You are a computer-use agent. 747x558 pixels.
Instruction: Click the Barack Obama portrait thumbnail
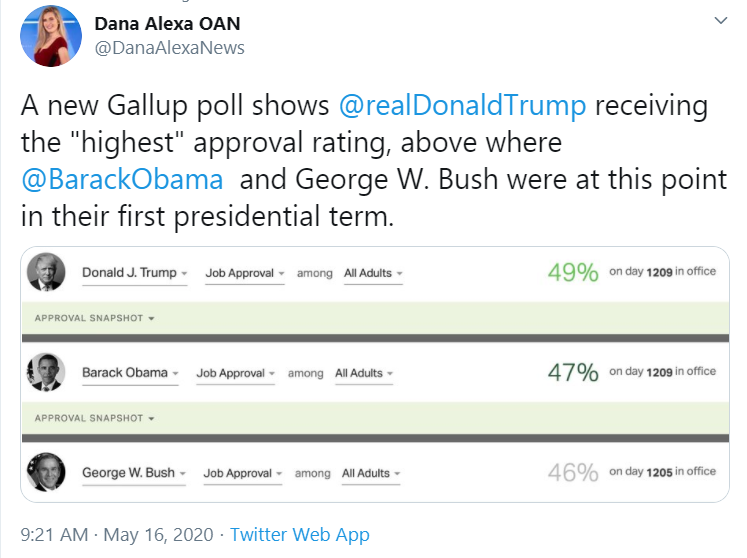click(46, 372)
